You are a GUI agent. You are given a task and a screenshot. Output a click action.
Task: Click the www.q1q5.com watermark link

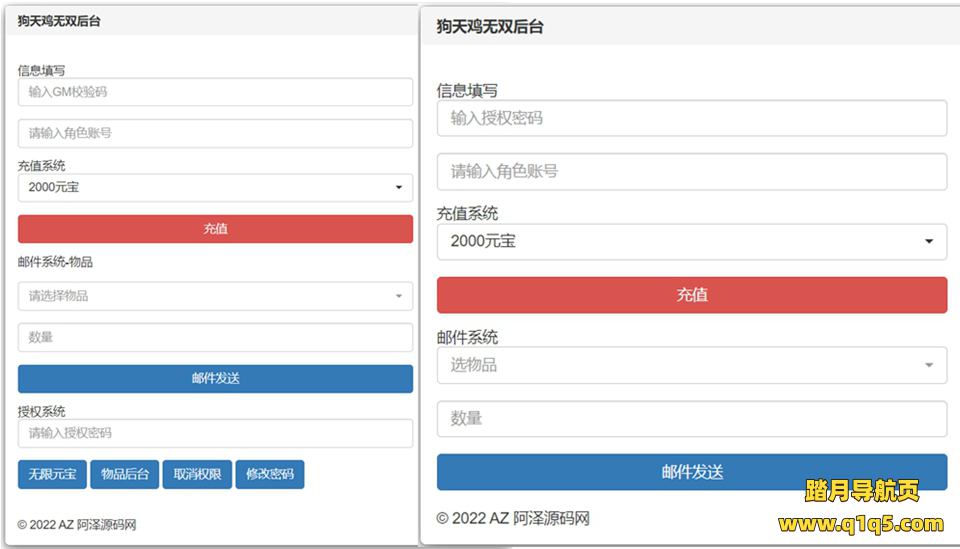click(860, 523)
